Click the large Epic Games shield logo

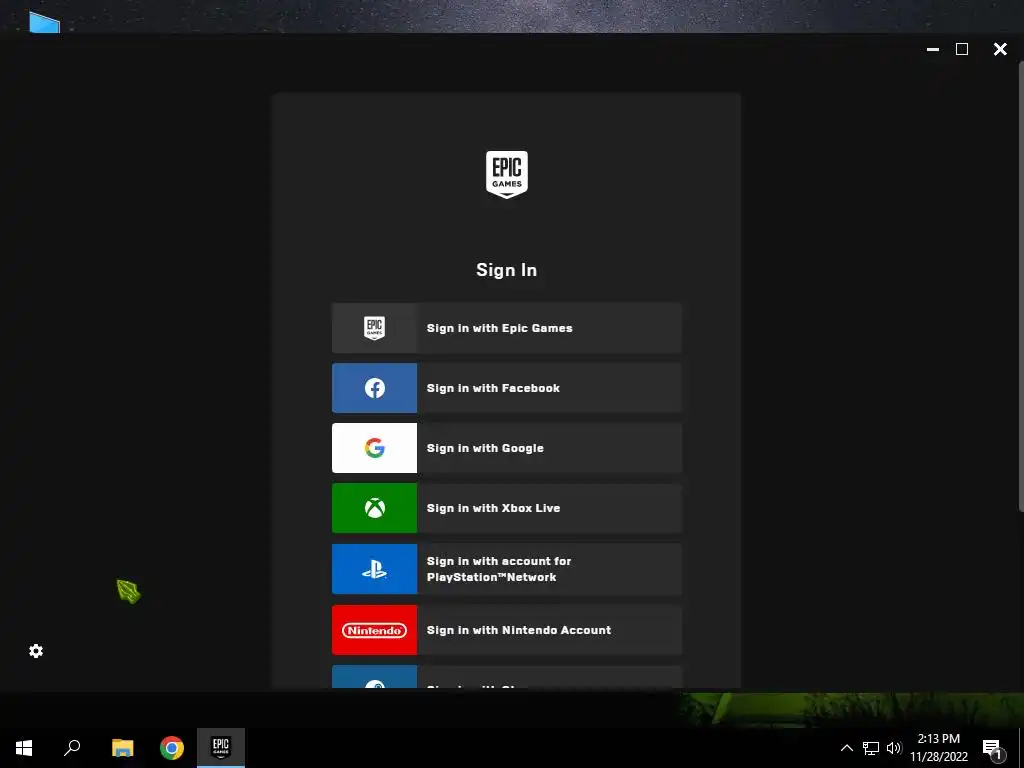tap(507, 174)
